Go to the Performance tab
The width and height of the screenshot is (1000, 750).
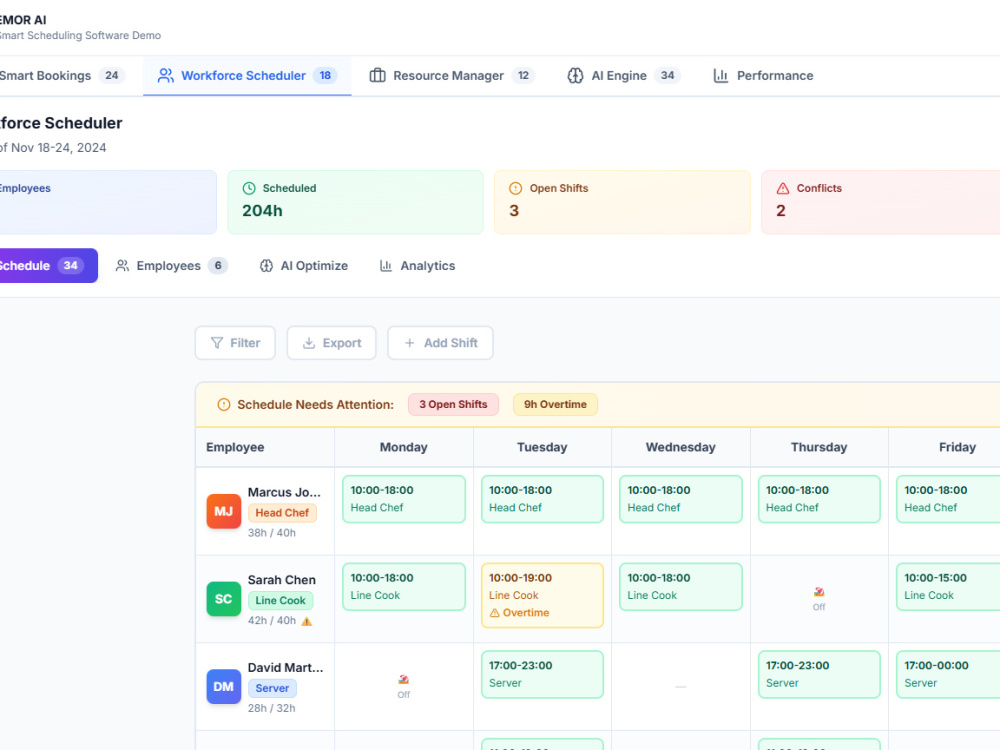[x=763, y=75]
